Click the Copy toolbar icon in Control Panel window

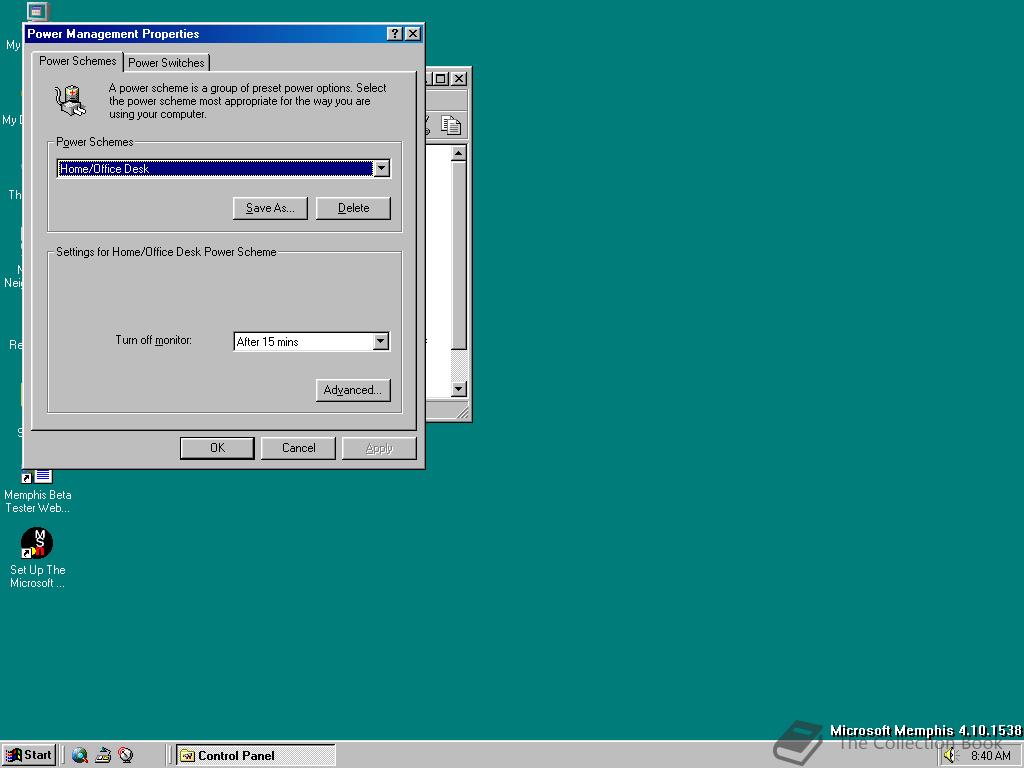451,125
